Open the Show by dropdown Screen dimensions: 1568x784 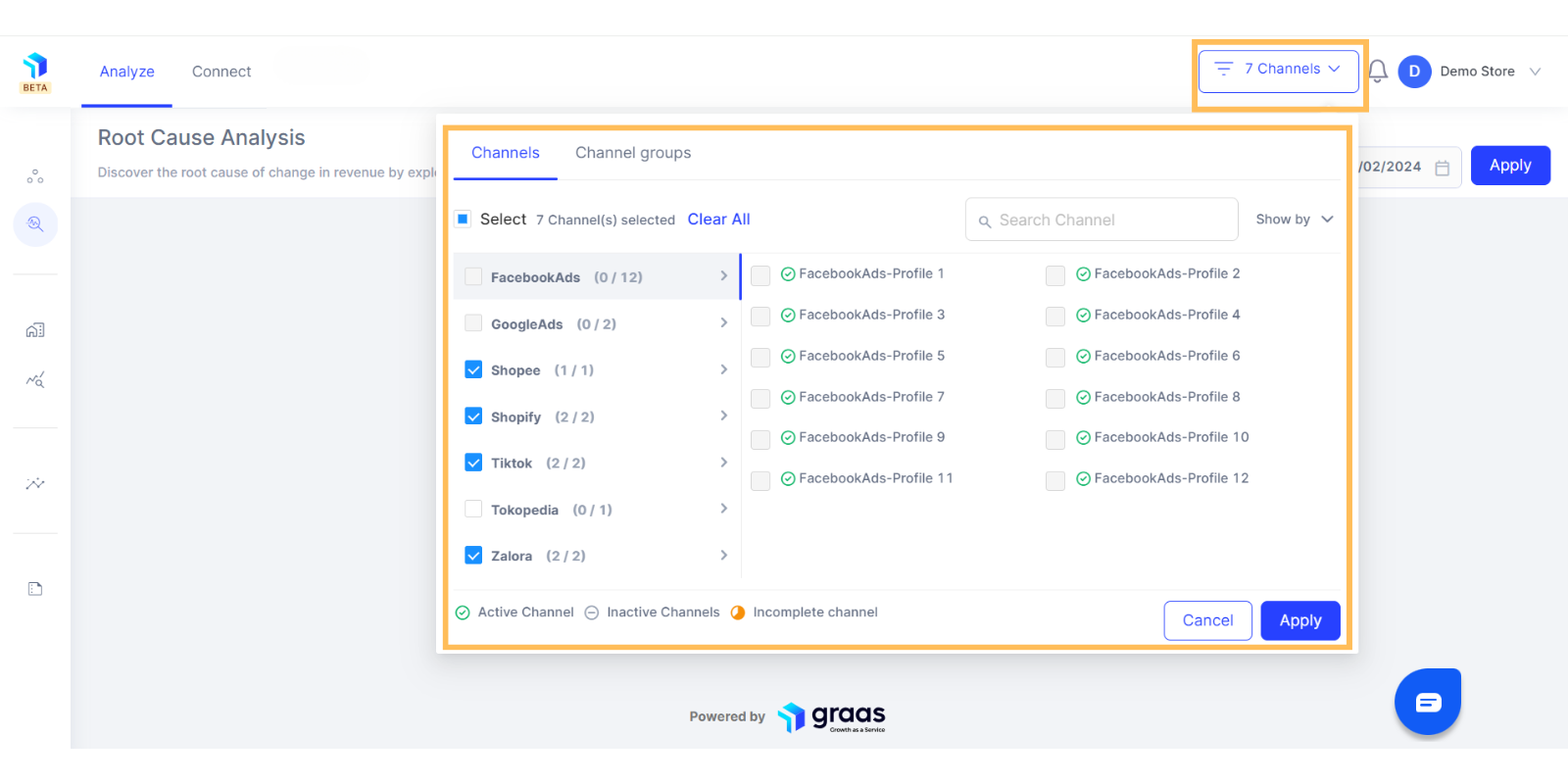pyautogui.click(x=1295, y=220)
